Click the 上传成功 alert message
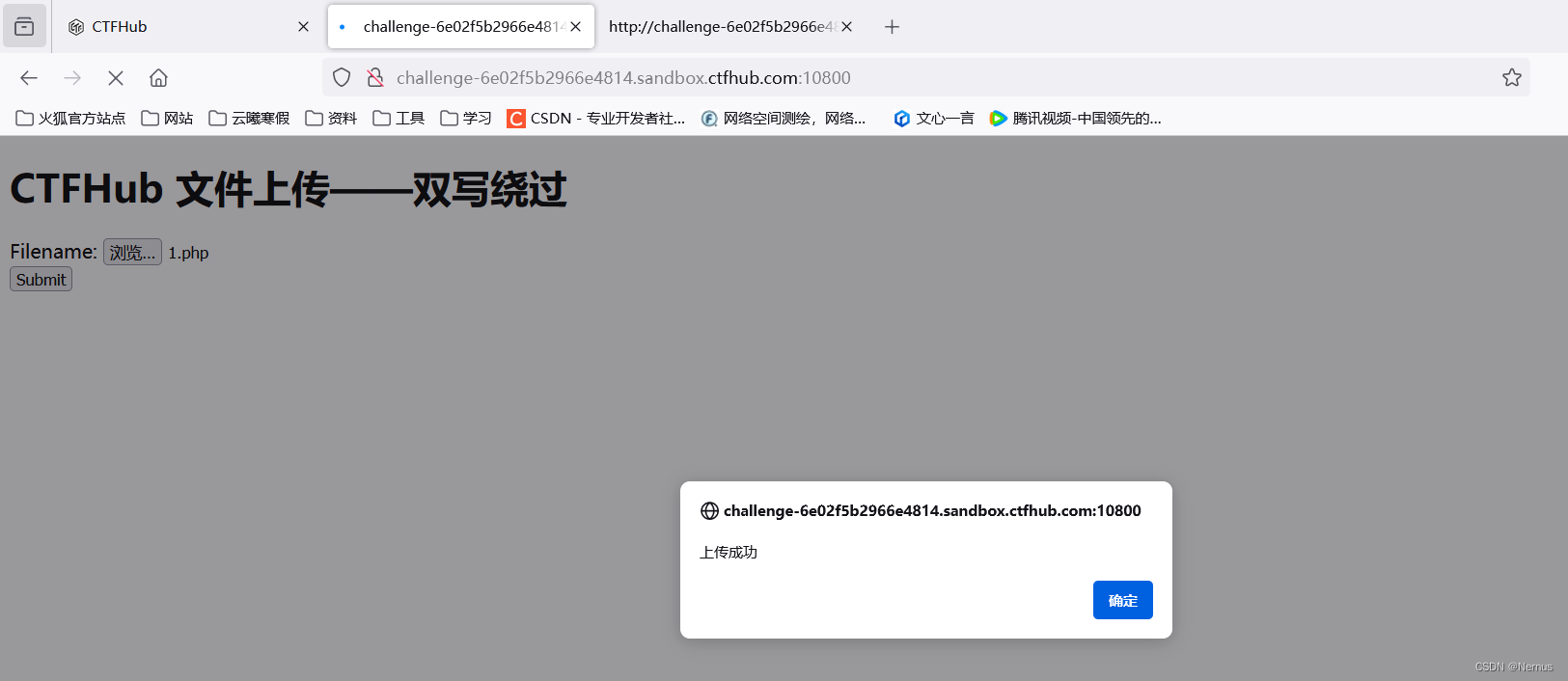 pos(729,553)
